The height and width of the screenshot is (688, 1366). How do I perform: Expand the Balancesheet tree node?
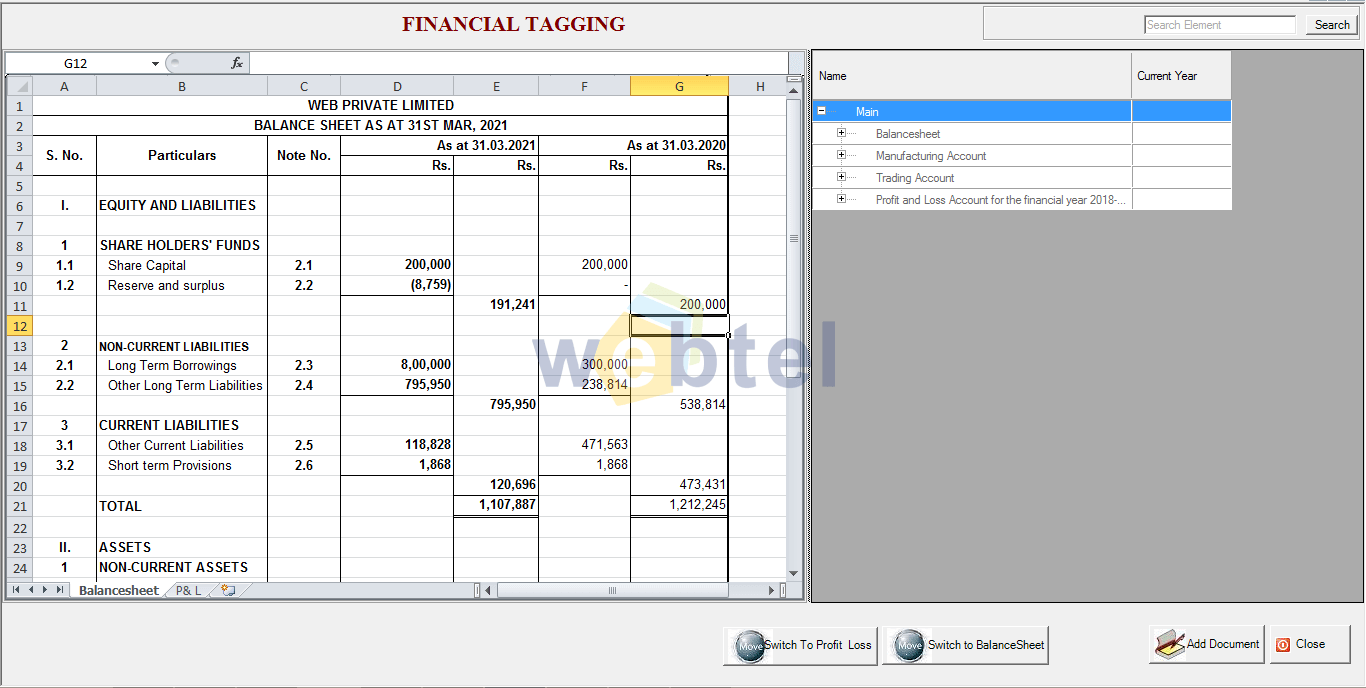coord(841,133)
